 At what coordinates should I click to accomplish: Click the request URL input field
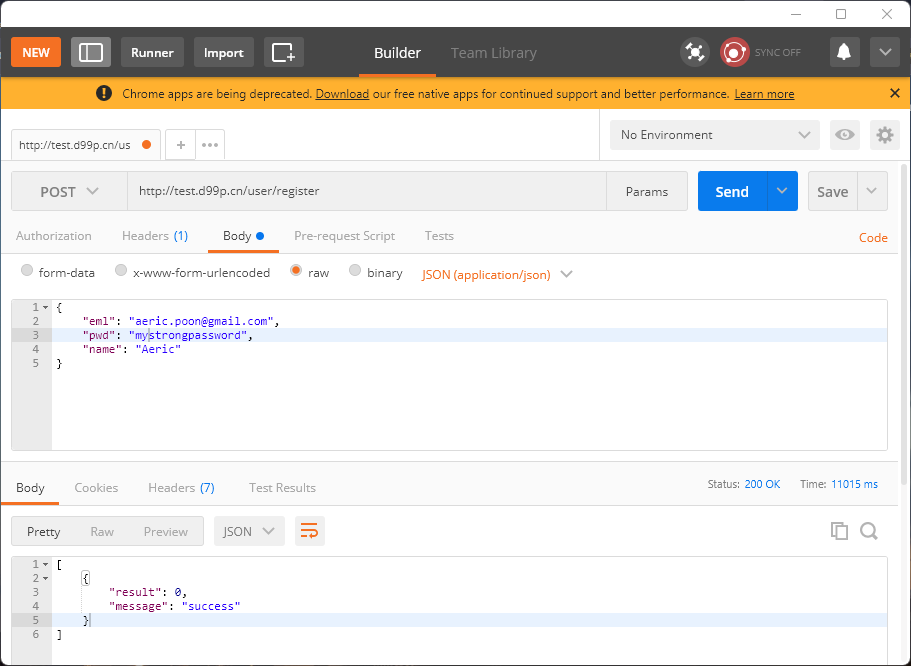(366, 191)
